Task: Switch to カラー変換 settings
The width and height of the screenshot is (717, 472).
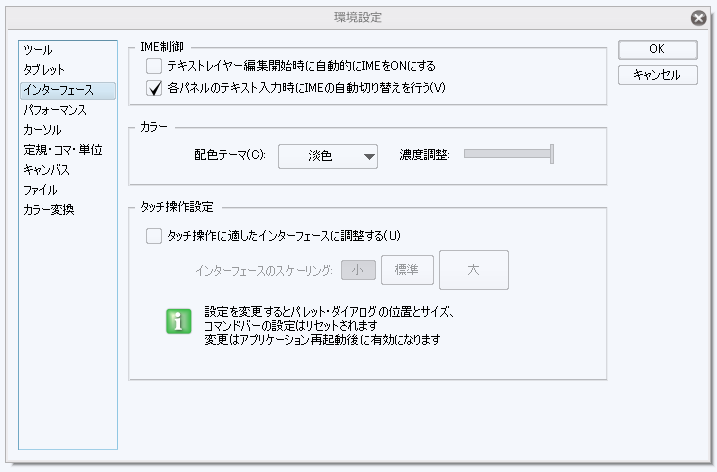Action: click(49, 210)
